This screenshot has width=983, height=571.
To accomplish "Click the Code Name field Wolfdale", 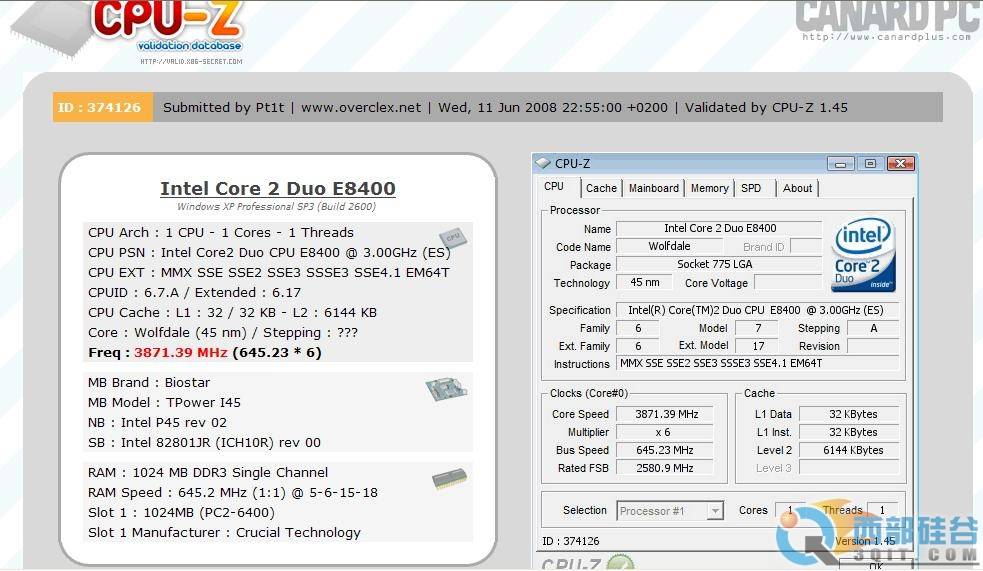I will (670, 246).
